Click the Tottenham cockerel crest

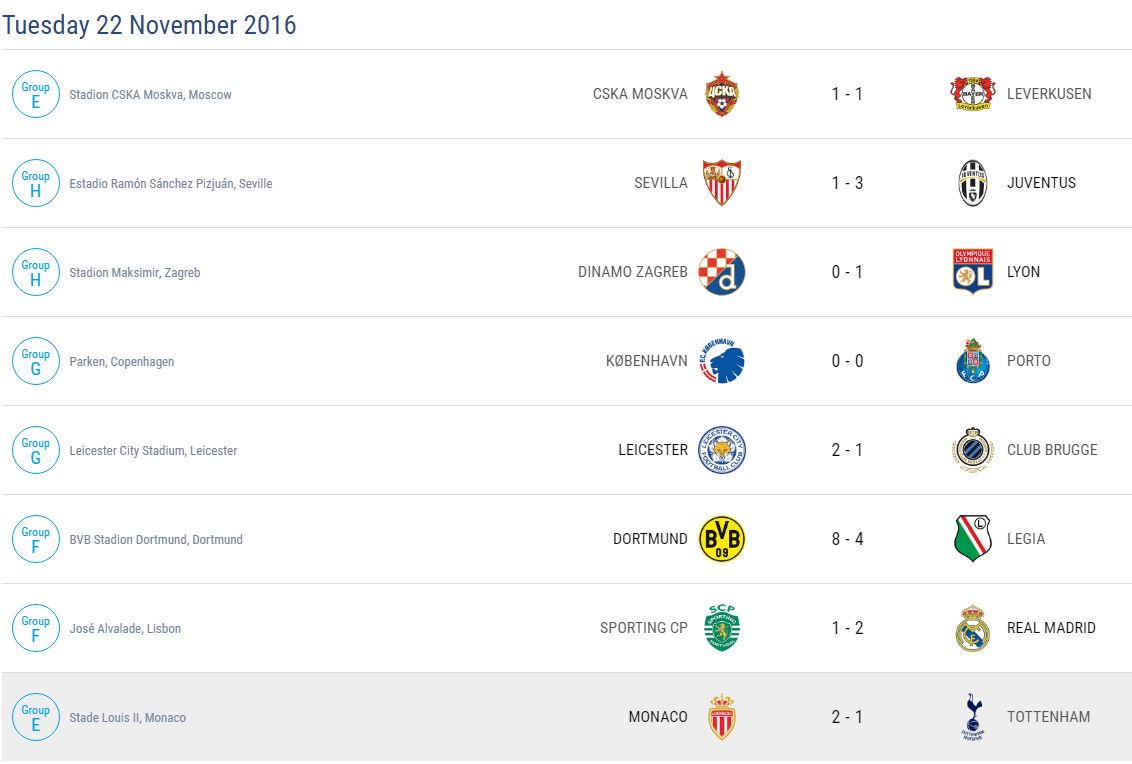click(x=972, y=717)
